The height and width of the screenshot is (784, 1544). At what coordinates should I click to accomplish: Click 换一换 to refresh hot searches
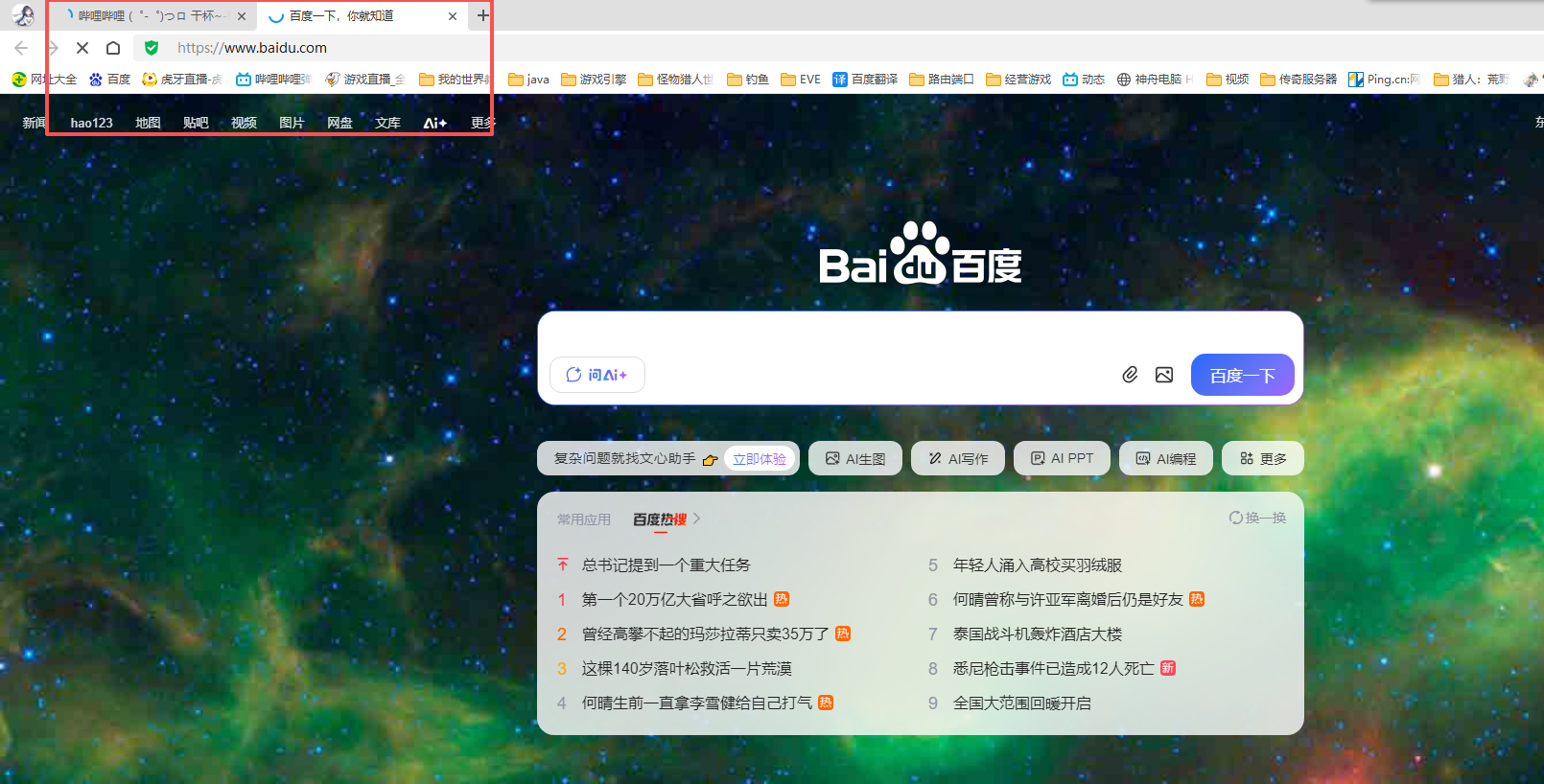1258,518
